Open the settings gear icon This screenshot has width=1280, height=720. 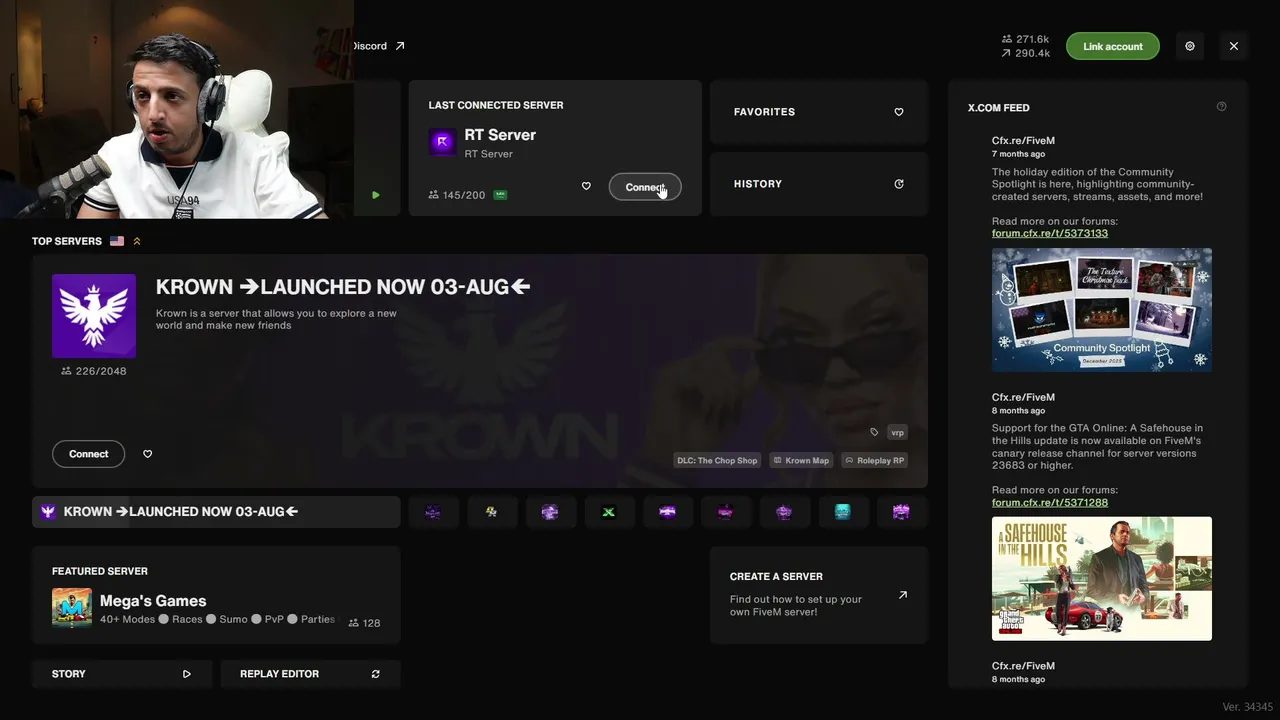tap(1190, 46)
